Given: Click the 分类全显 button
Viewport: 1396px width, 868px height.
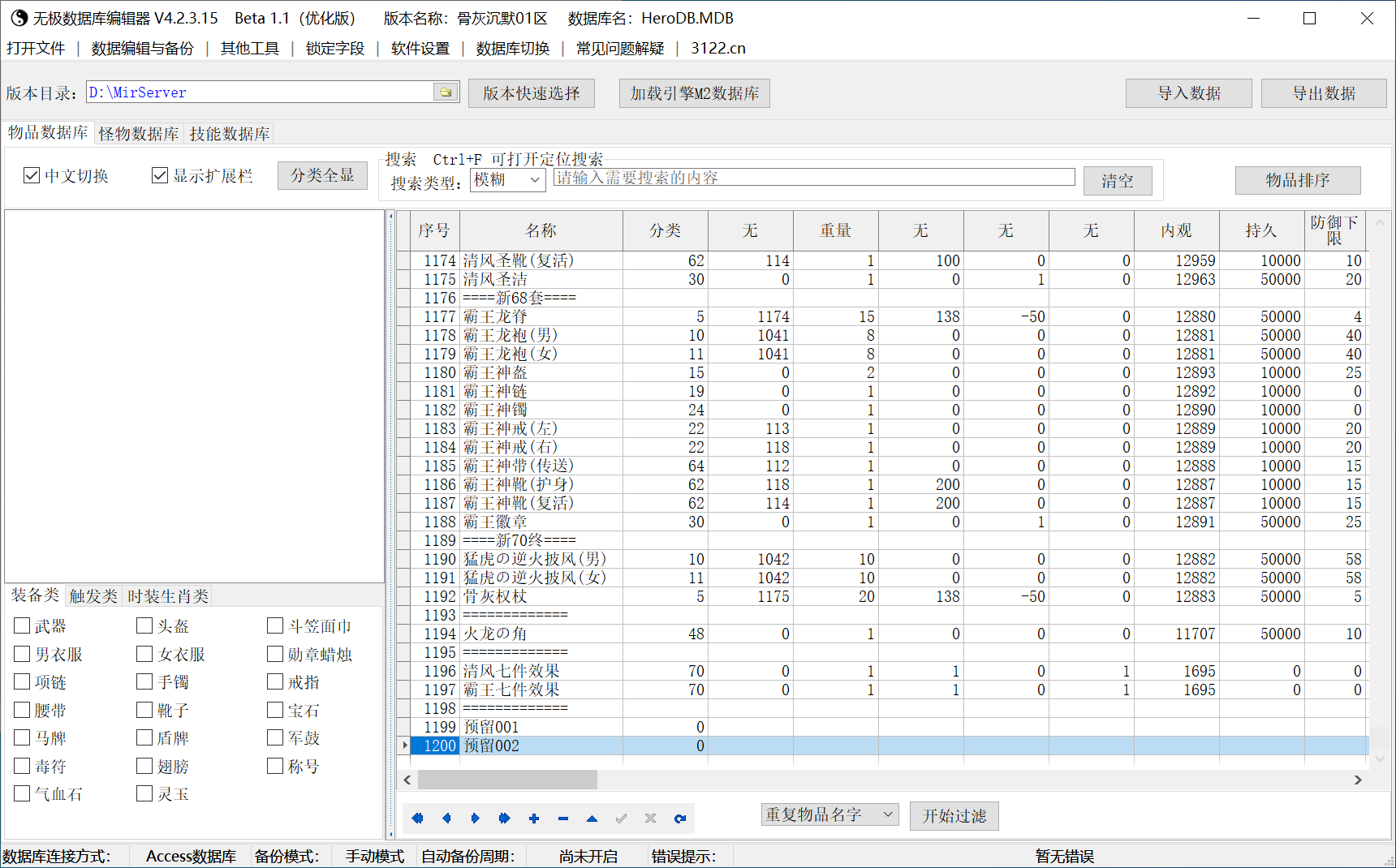Looking at the screenshot, I should [x=322, y=175].
